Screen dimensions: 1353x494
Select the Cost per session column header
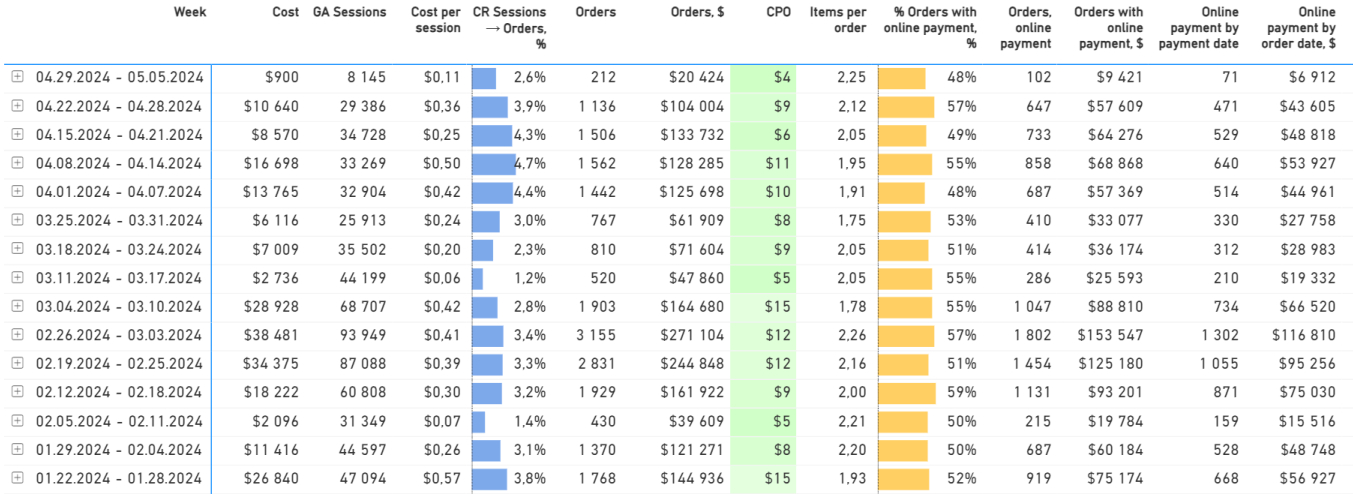tap(436, 20)
